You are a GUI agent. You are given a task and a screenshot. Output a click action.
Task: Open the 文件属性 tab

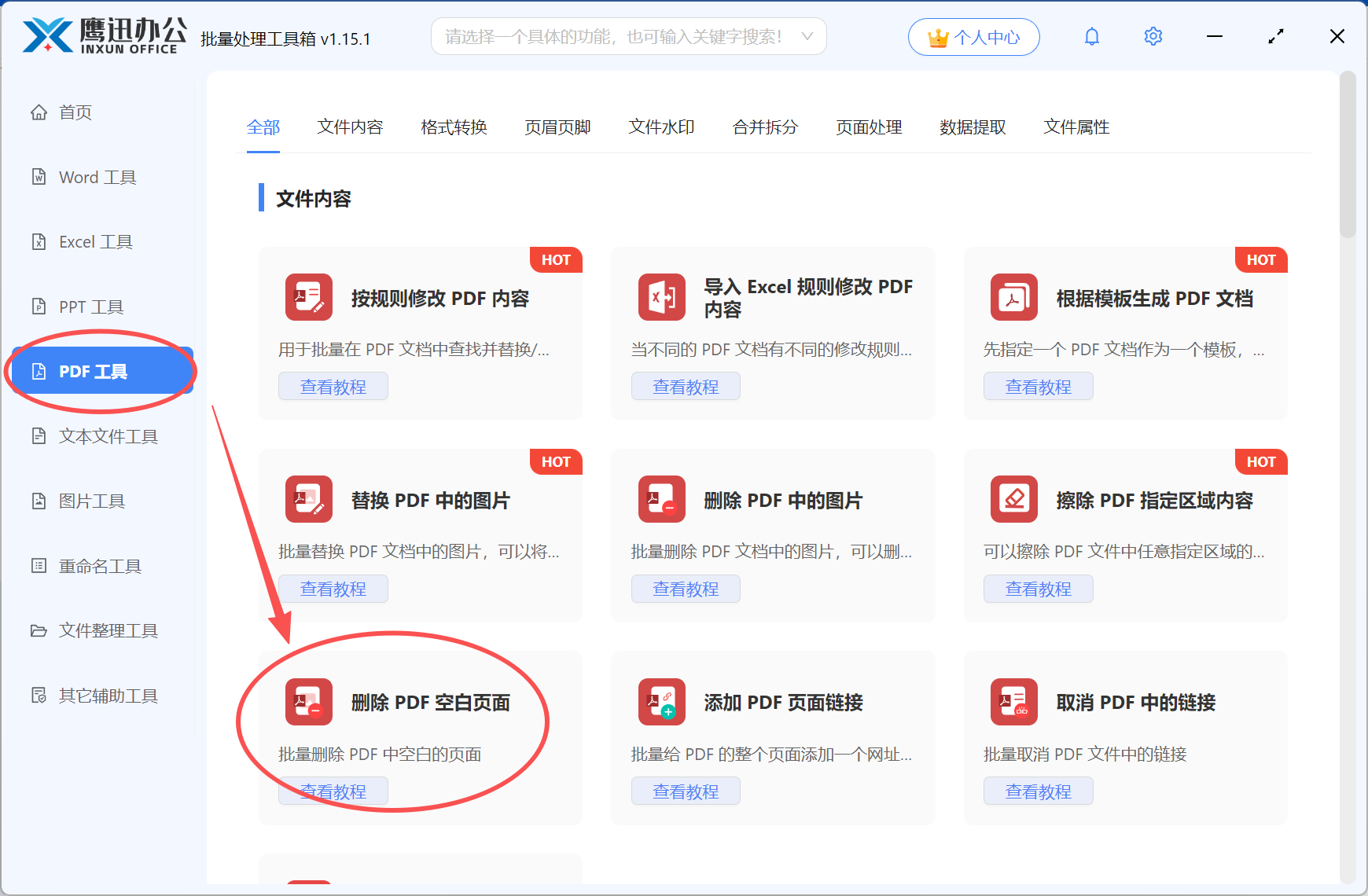coord(1076,127)
